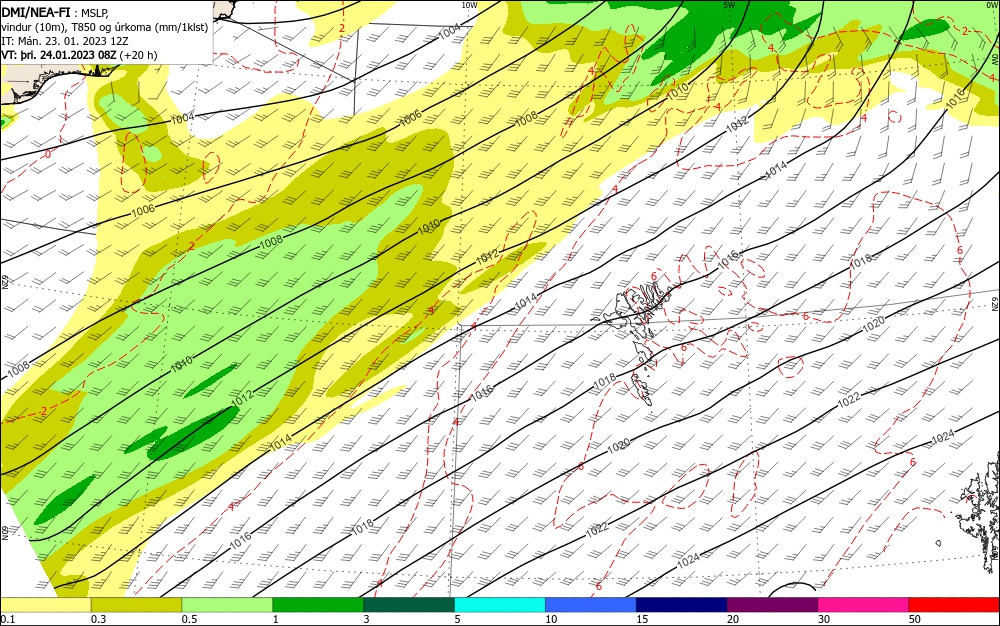Screen dimensions: 1000x626
Task: Click the legend value label 0.3
Action: coord(98,619)
